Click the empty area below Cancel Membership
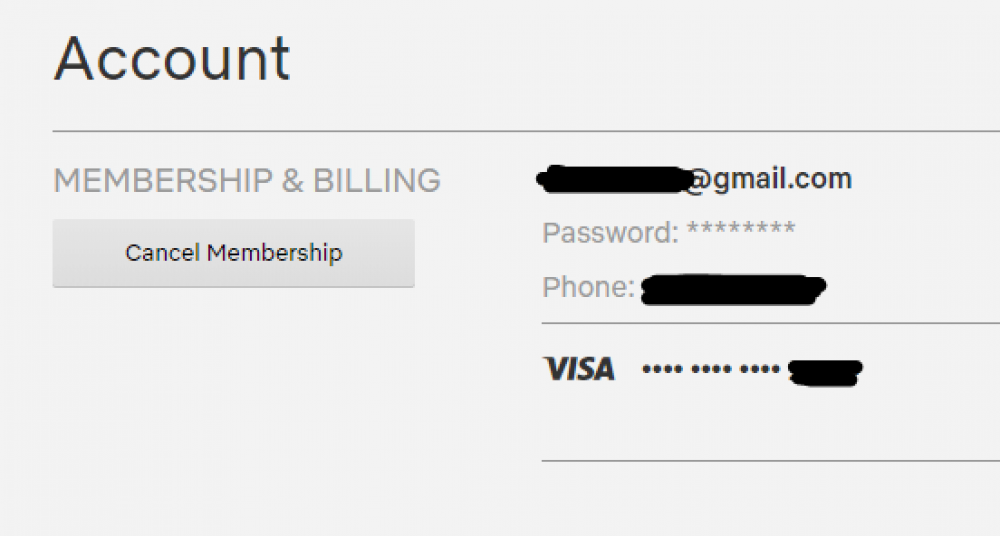The height and width of the screenshot is (536, 1000). pos(233,400)
